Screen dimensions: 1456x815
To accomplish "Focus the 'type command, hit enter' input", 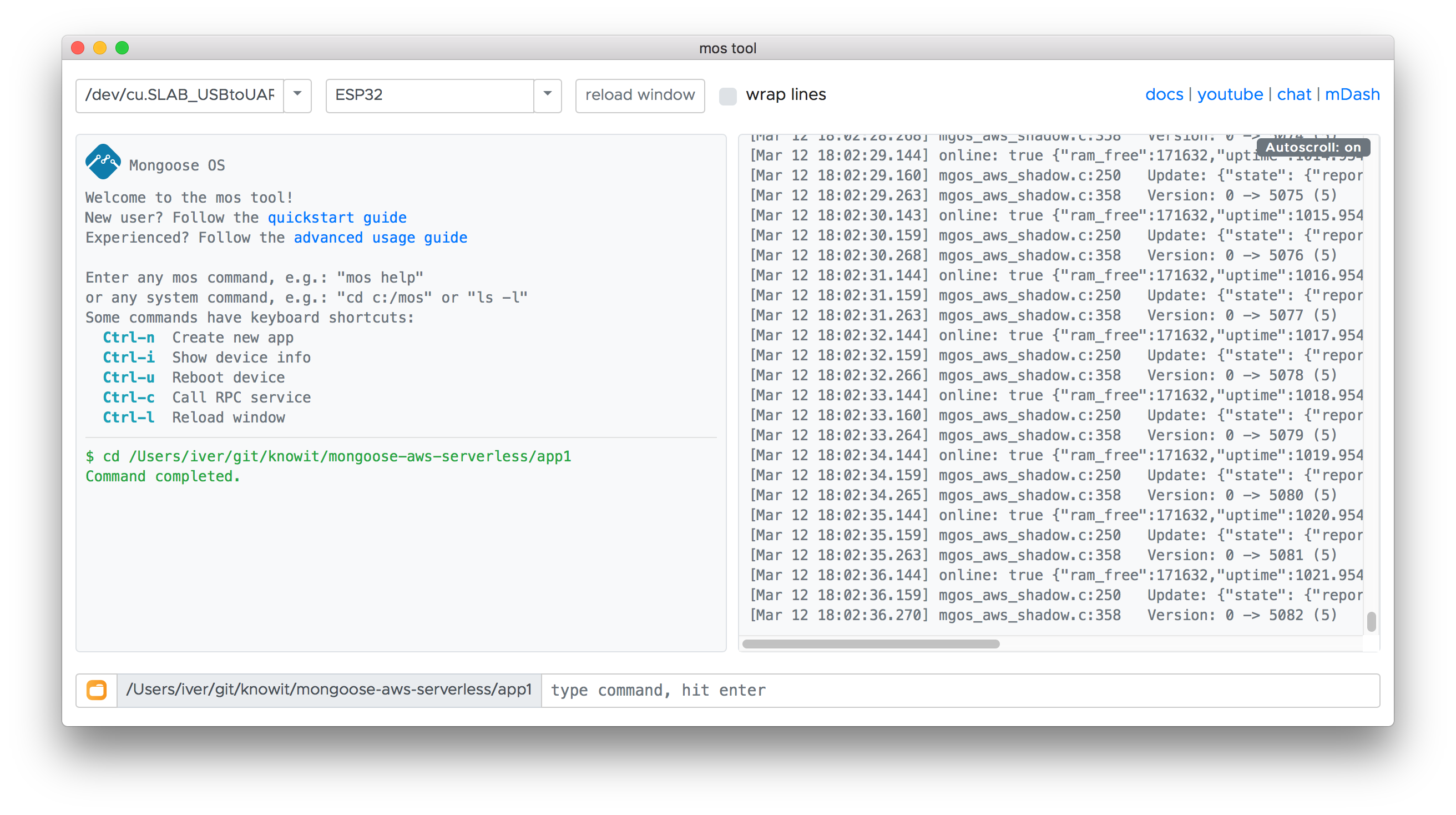I will coord(960,690).
